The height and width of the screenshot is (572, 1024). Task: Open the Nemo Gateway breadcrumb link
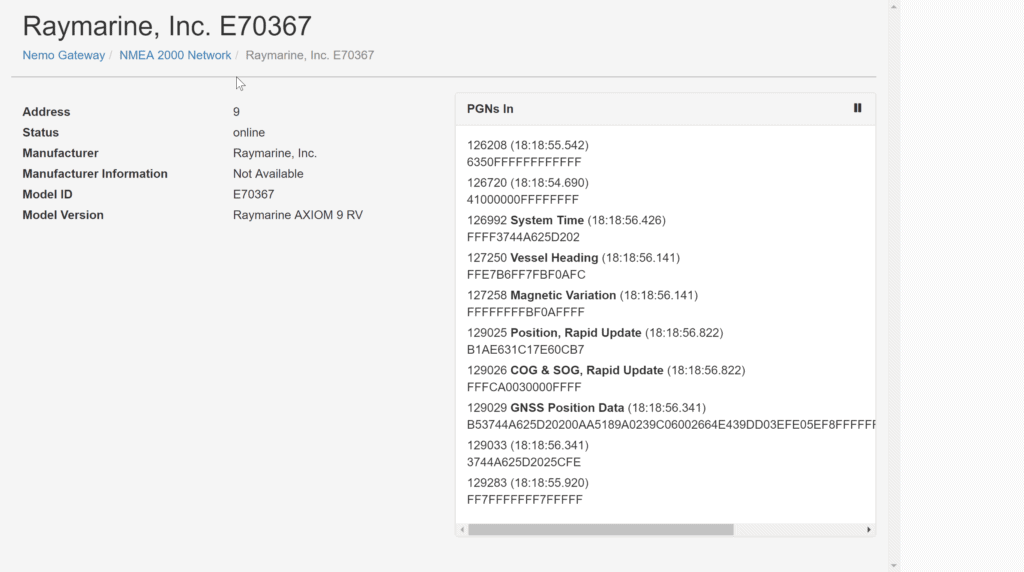pos(63,56)
